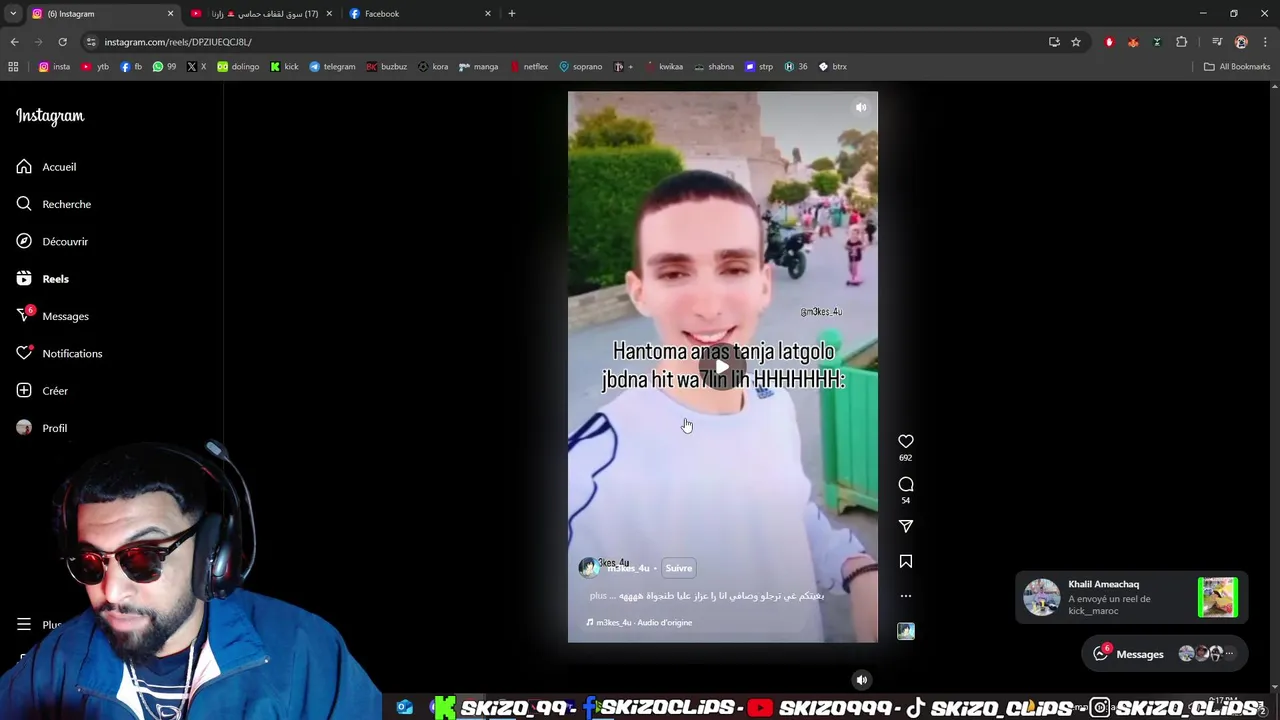
Task: Unmute the reel using top-right speaker icon
Action: click(861, 107)
